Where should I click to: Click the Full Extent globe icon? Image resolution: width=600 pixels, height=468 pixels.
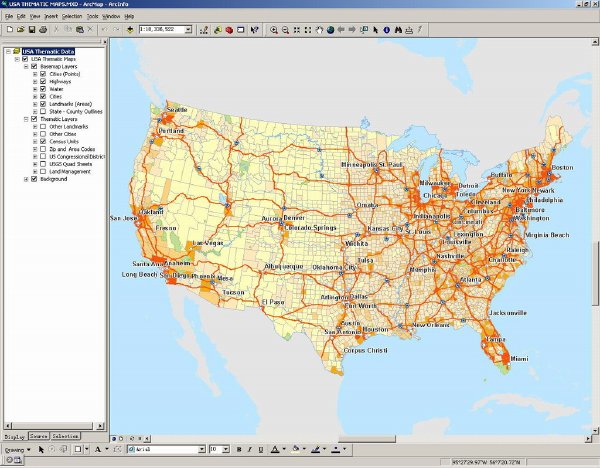click(x=330, y=30)
